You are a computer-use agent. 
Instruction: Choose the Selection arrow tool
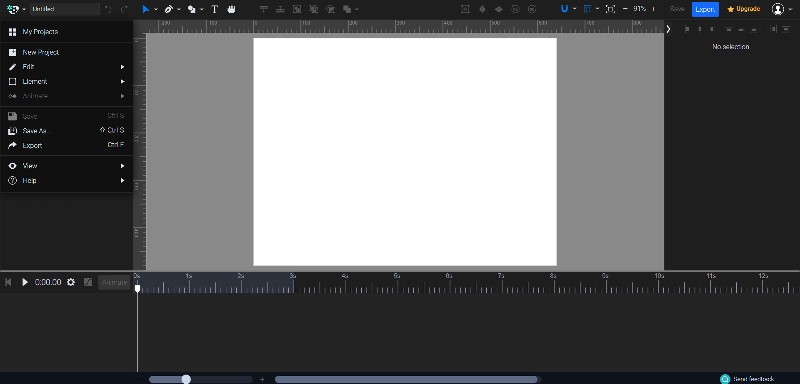click(146, 9)
